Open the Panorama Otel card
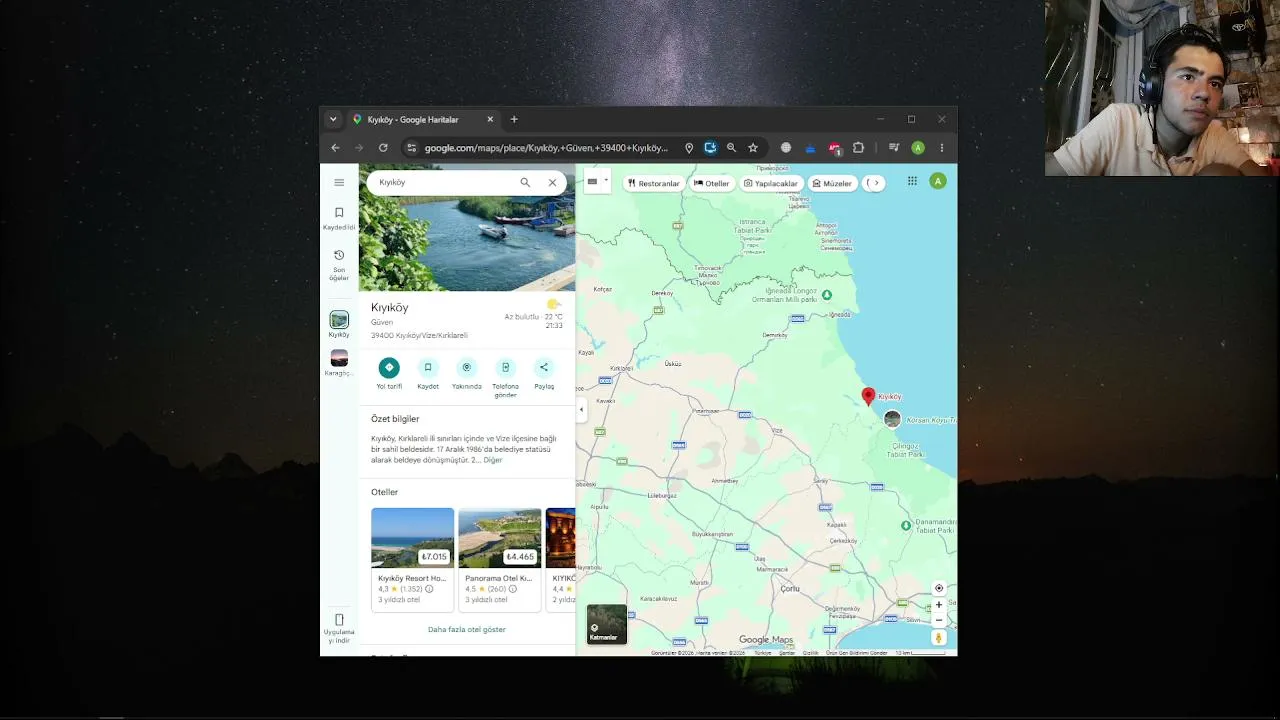This screenshot has height=720, width=1280. (500, 558)
